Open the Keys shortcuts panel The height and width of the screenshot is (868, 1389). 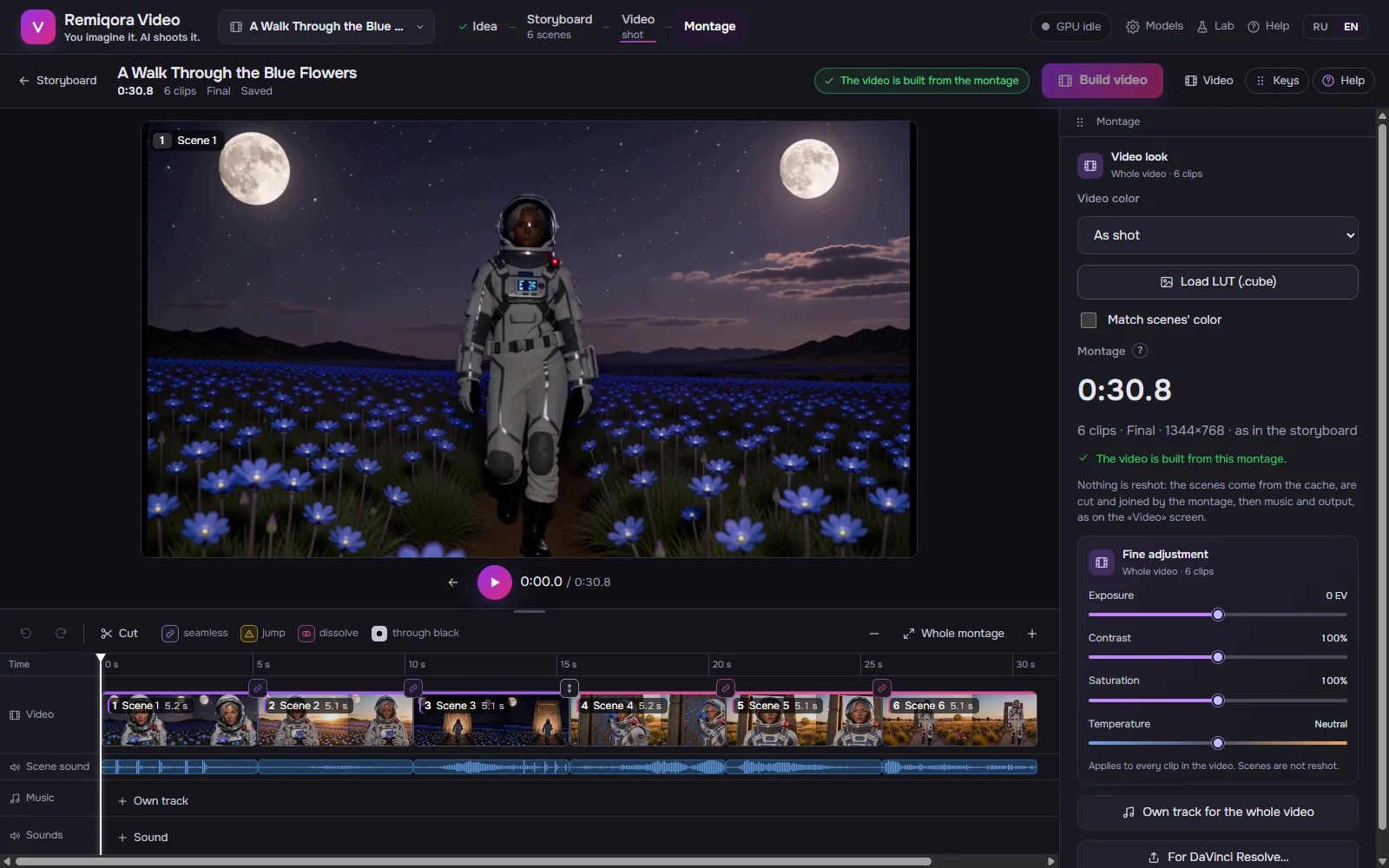(x=1277, y=81)
